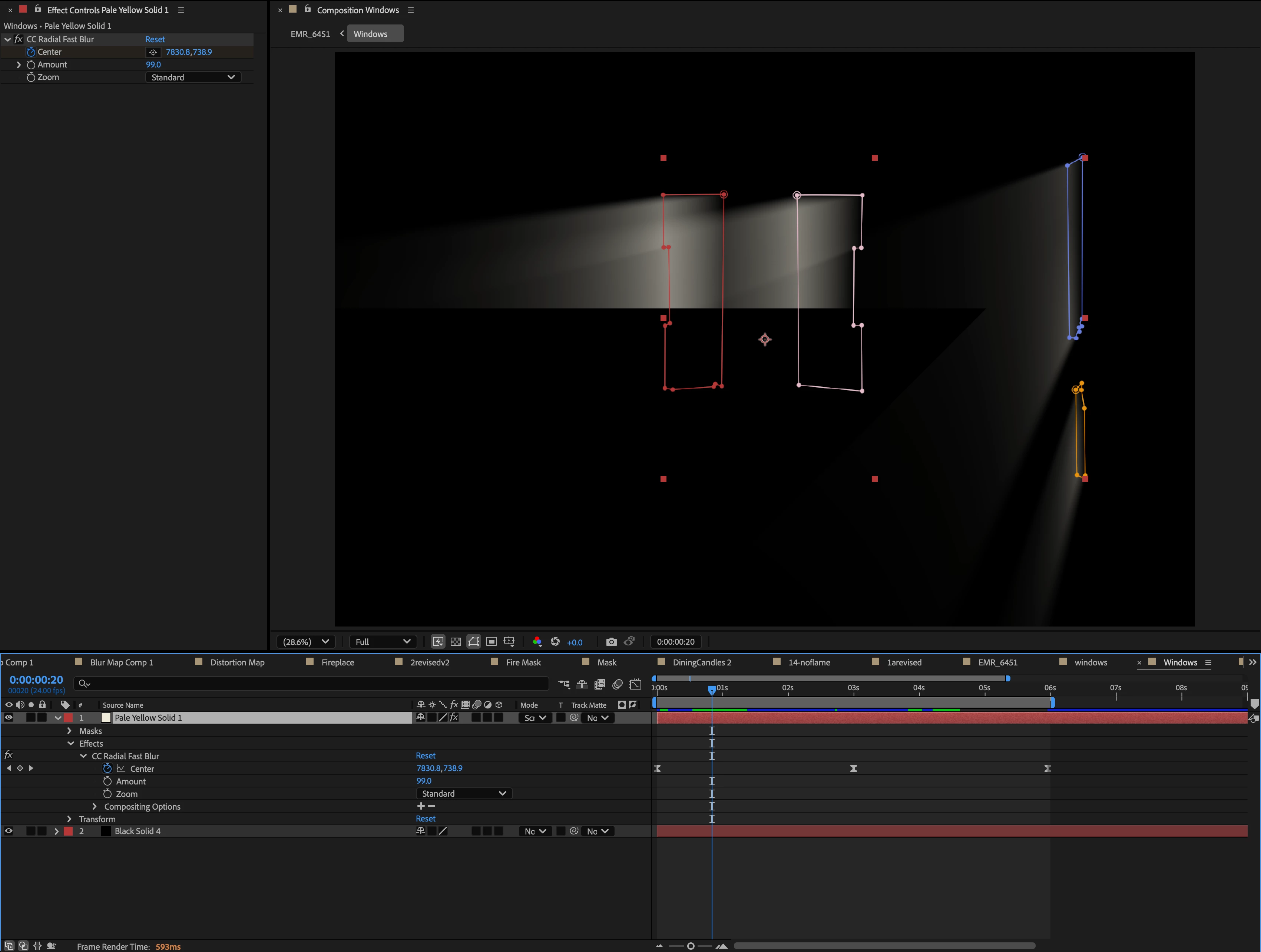Open show channel and color management icon
The image size is (1261, 952).
[537, 642]
